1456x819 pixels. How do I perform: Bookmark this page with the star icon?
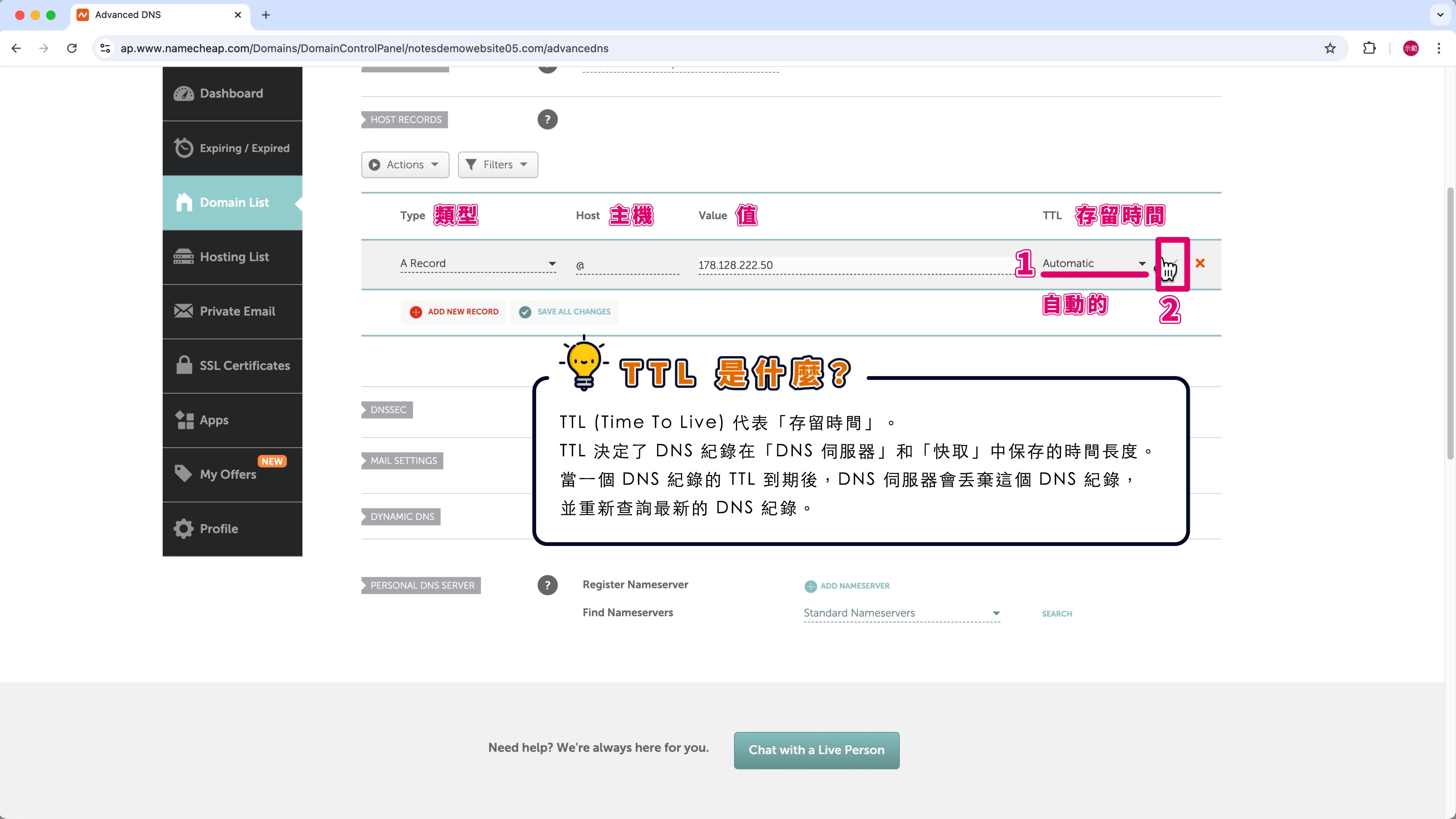point(1330,49)
